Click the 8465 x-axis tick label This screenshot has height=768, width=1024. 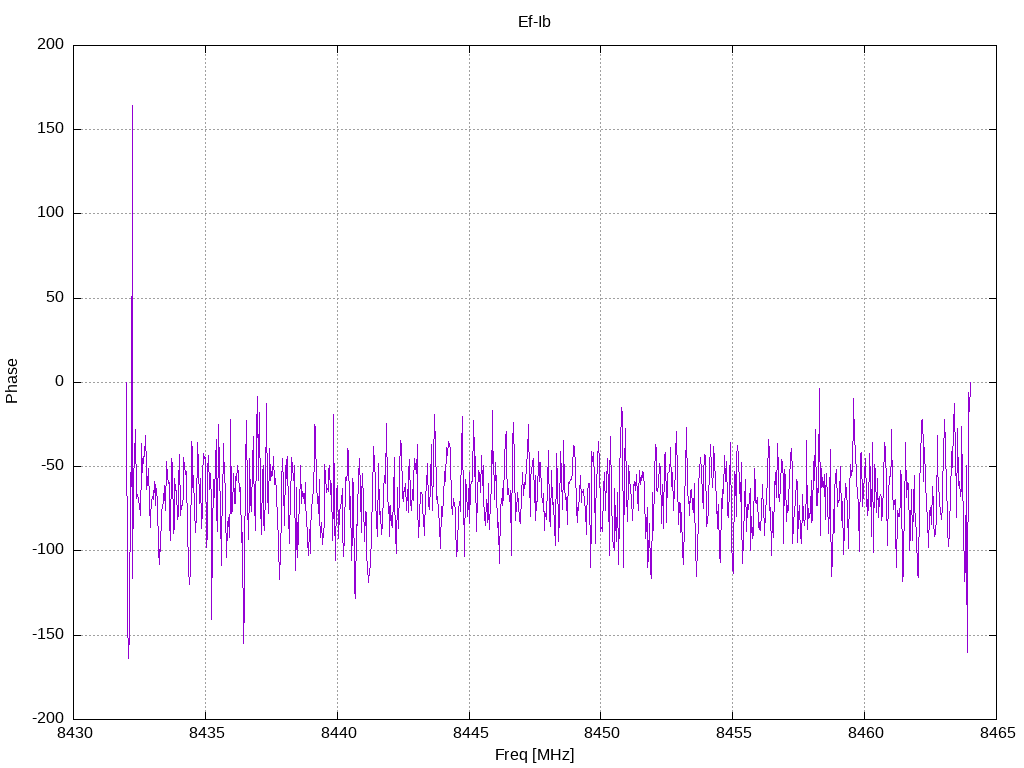tap(995, 734)
